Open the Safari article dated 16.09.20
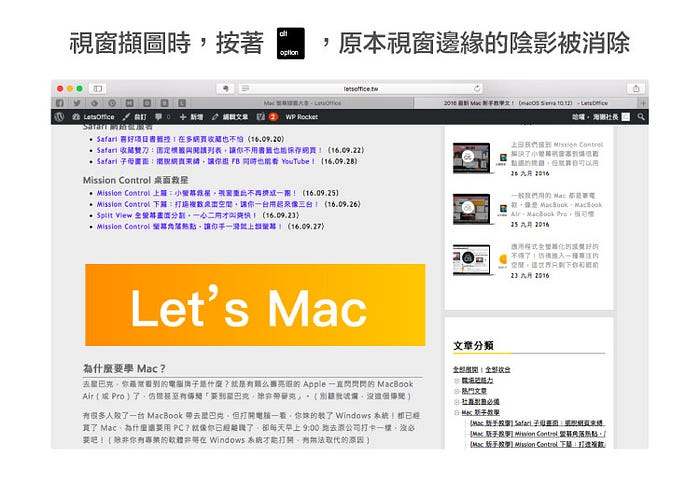 coord(170,139)
